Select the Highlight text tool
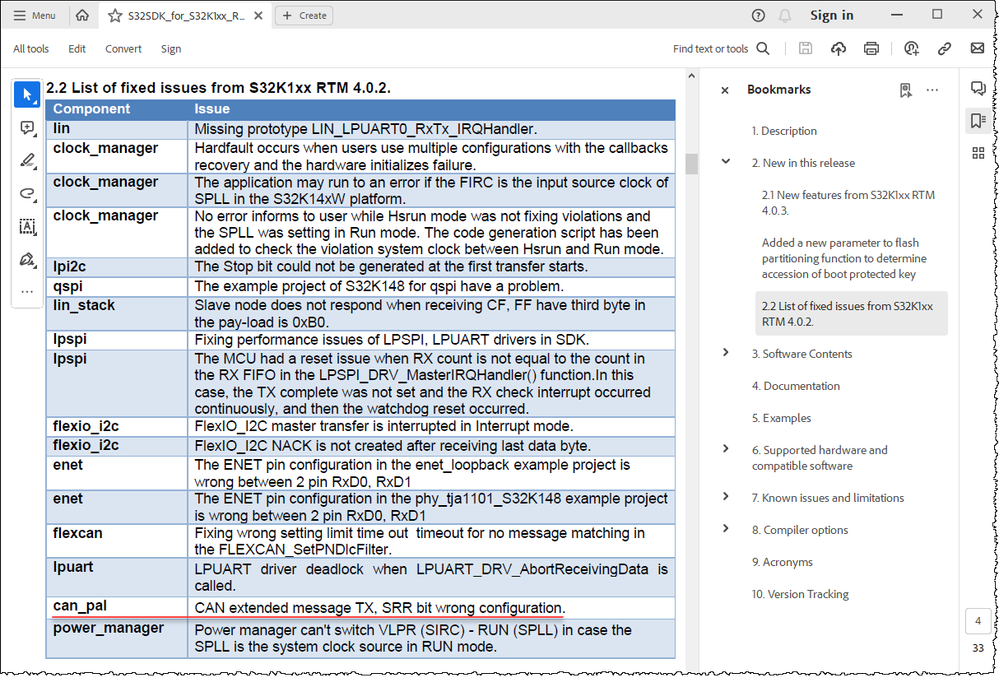 pos(26,161)
